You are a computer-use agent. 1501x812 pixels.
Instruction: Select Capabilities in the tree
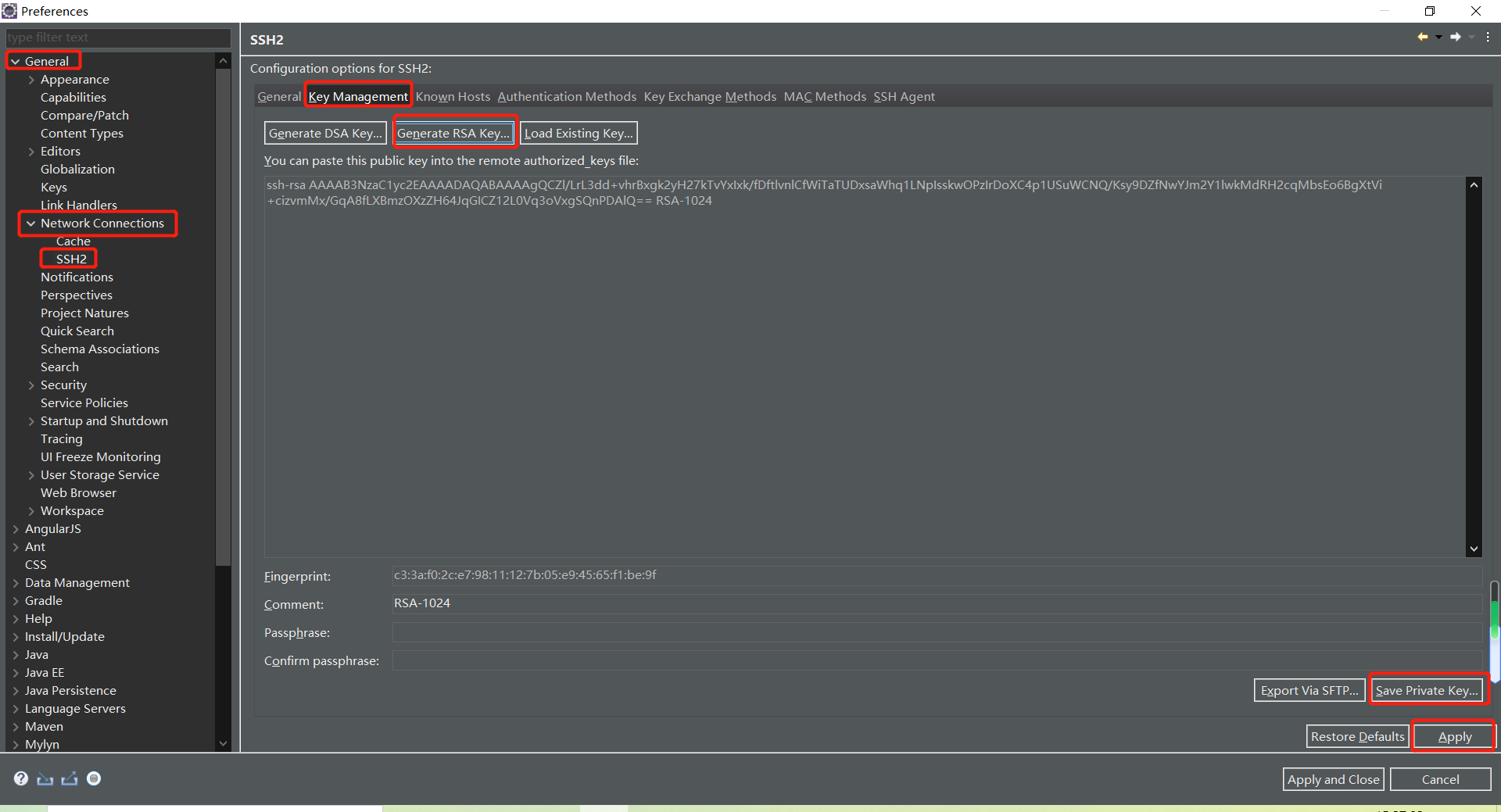pyautogui.click(x=73, y=98)
